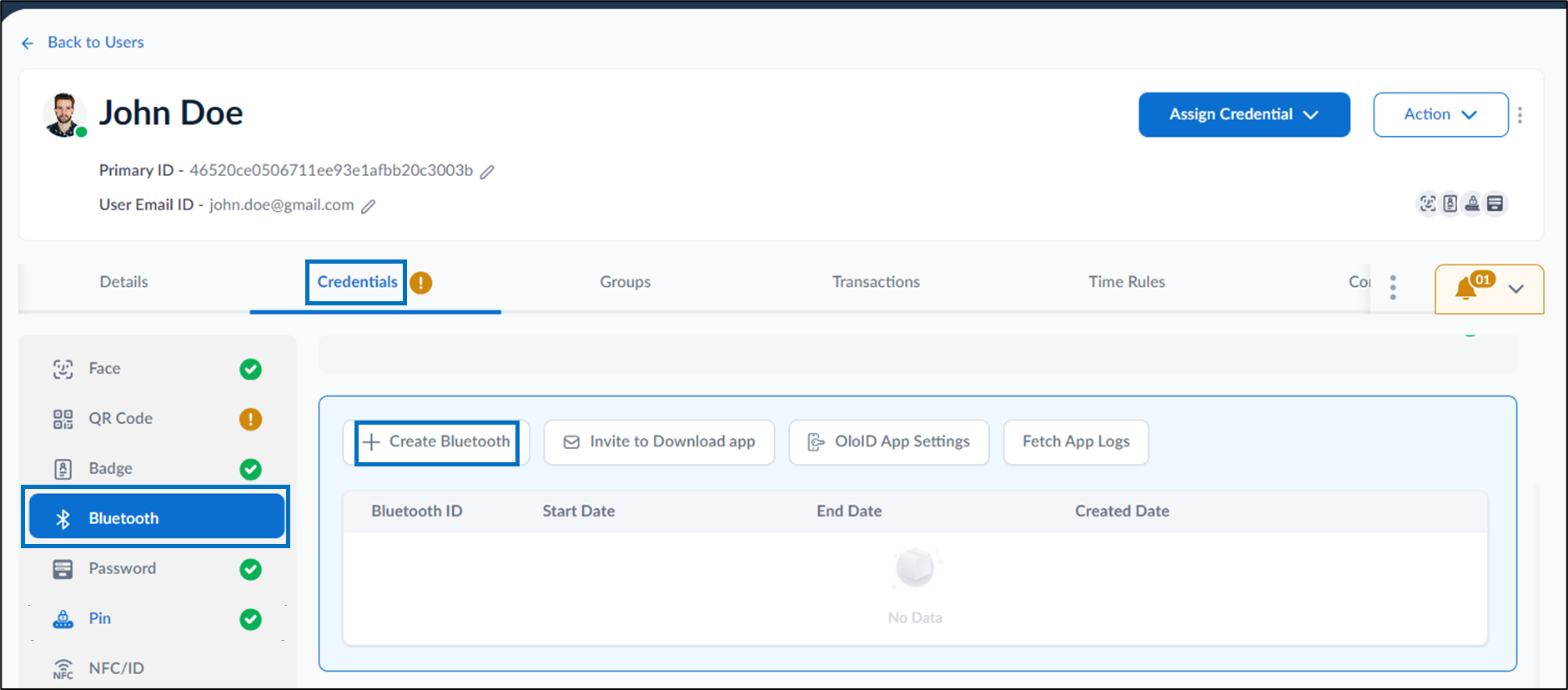Choose Badge in the credentials sidebar
This screenshot has width=1568, height=690.
coord(157,469)
